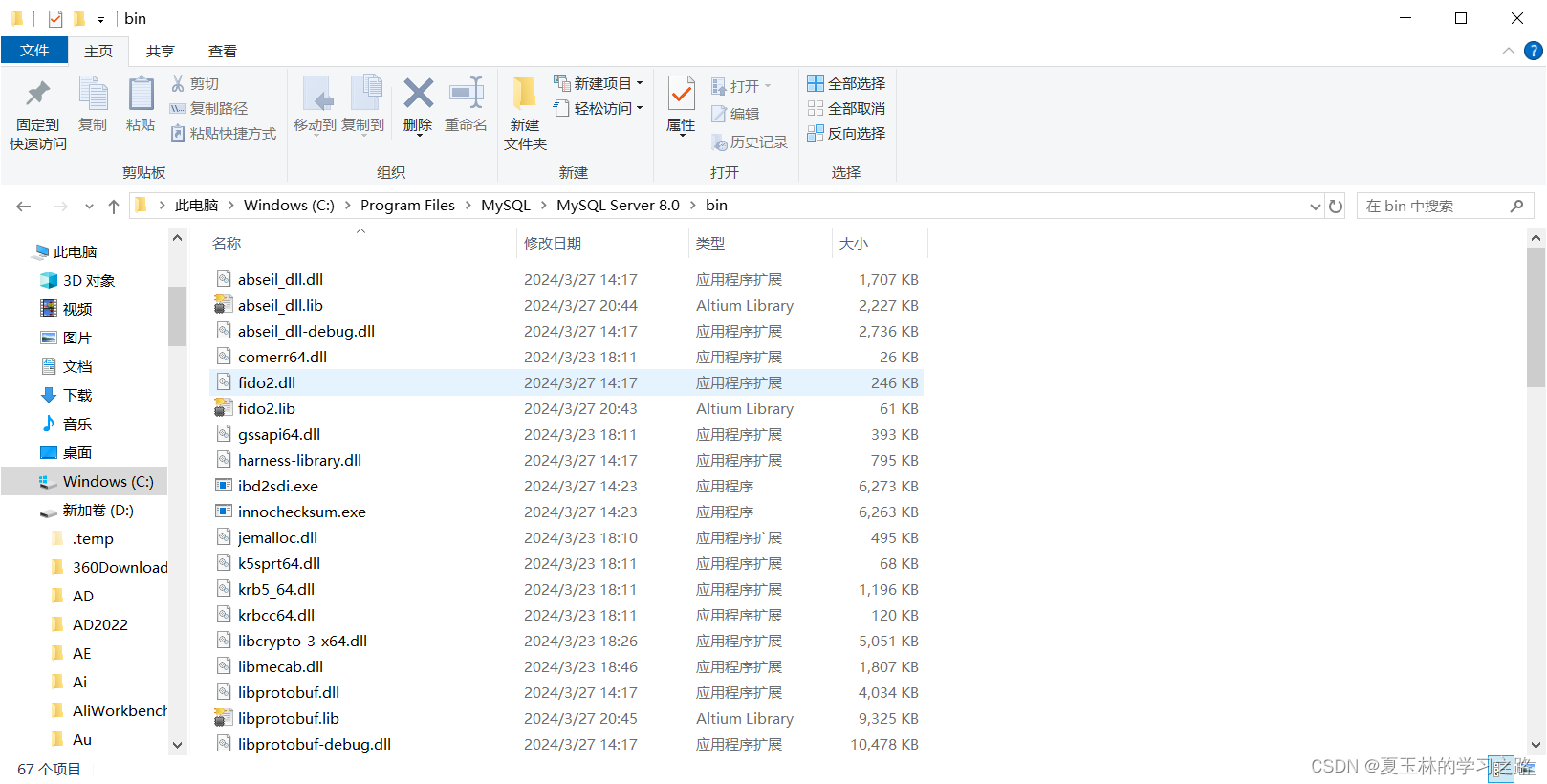Open the Quick Access Toolbar customize dropdown
The image size is (1547, 784).
click(x=100, y=19)
